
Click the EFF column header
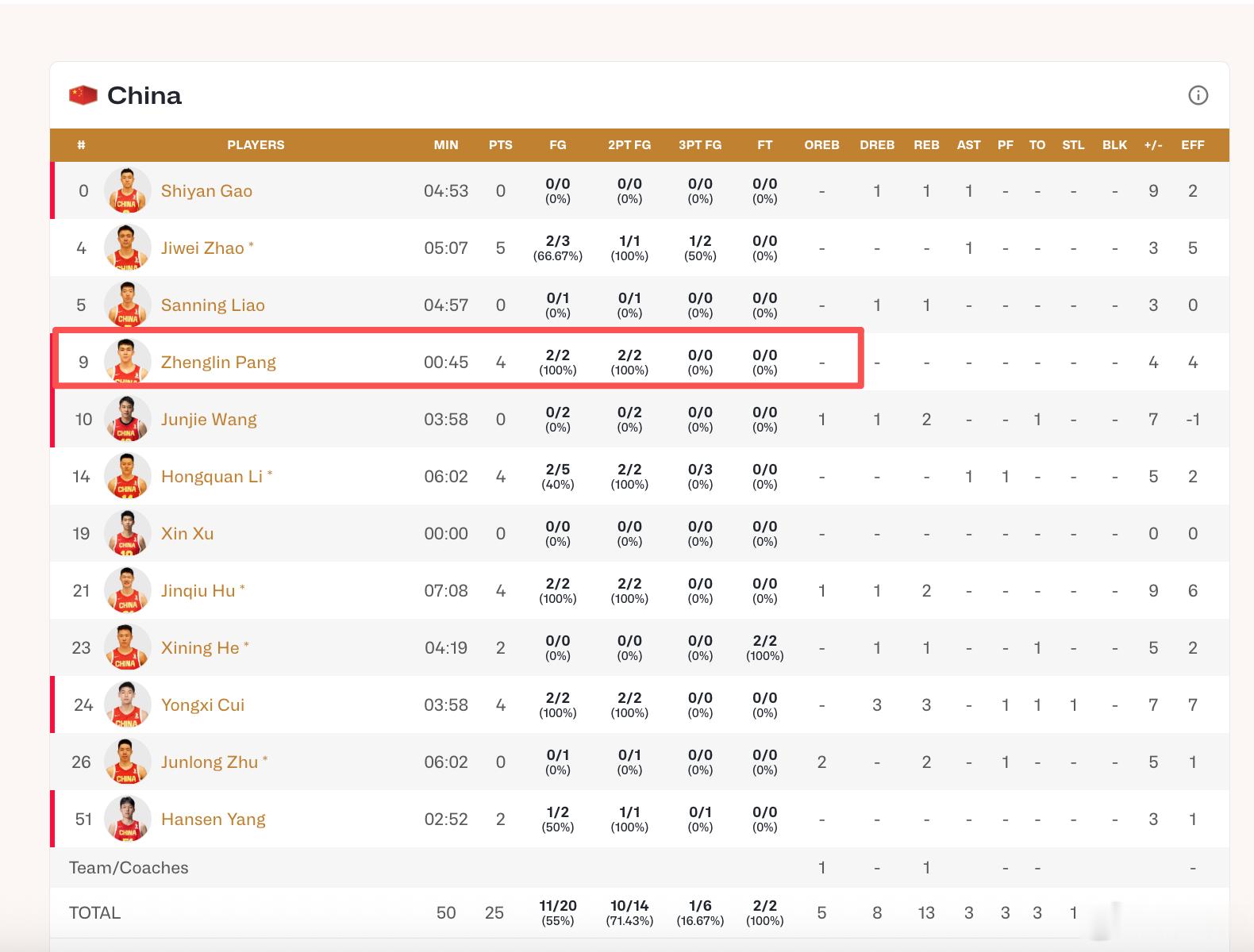(x=1193, y=144)
